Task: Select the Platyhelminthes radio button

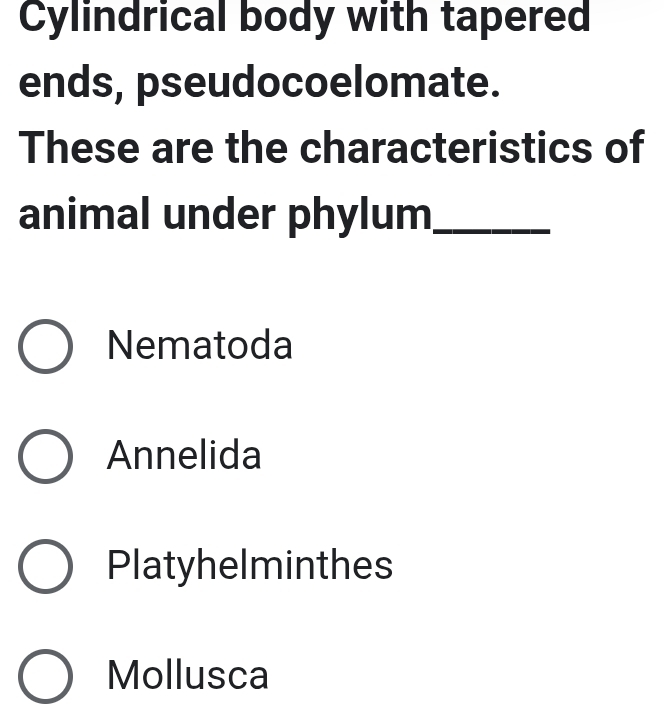Action: (x=45, y=567)
